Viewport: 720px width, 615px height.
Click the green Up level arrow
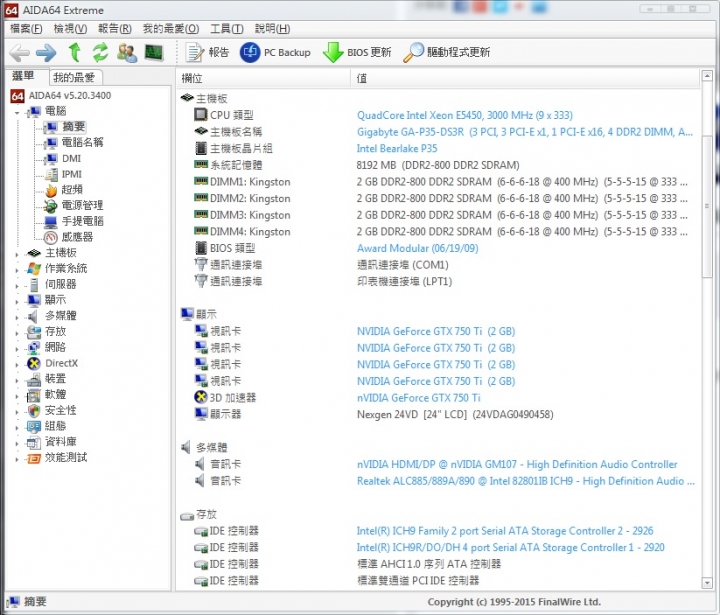click(74, 52)
